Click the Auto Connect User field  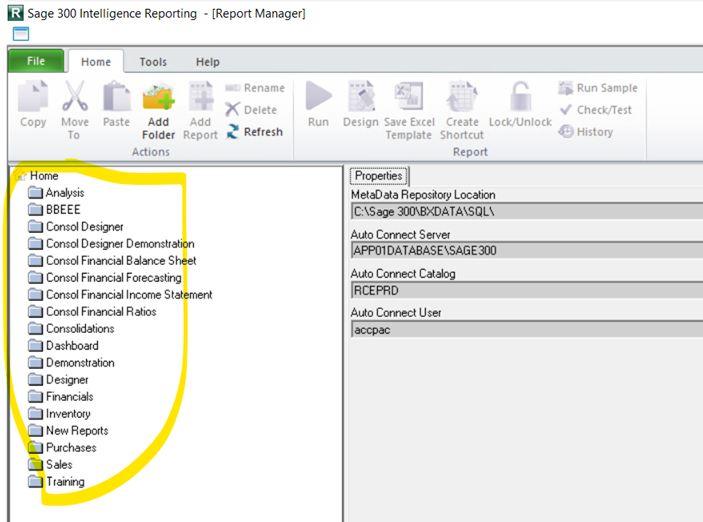[527, 329]
